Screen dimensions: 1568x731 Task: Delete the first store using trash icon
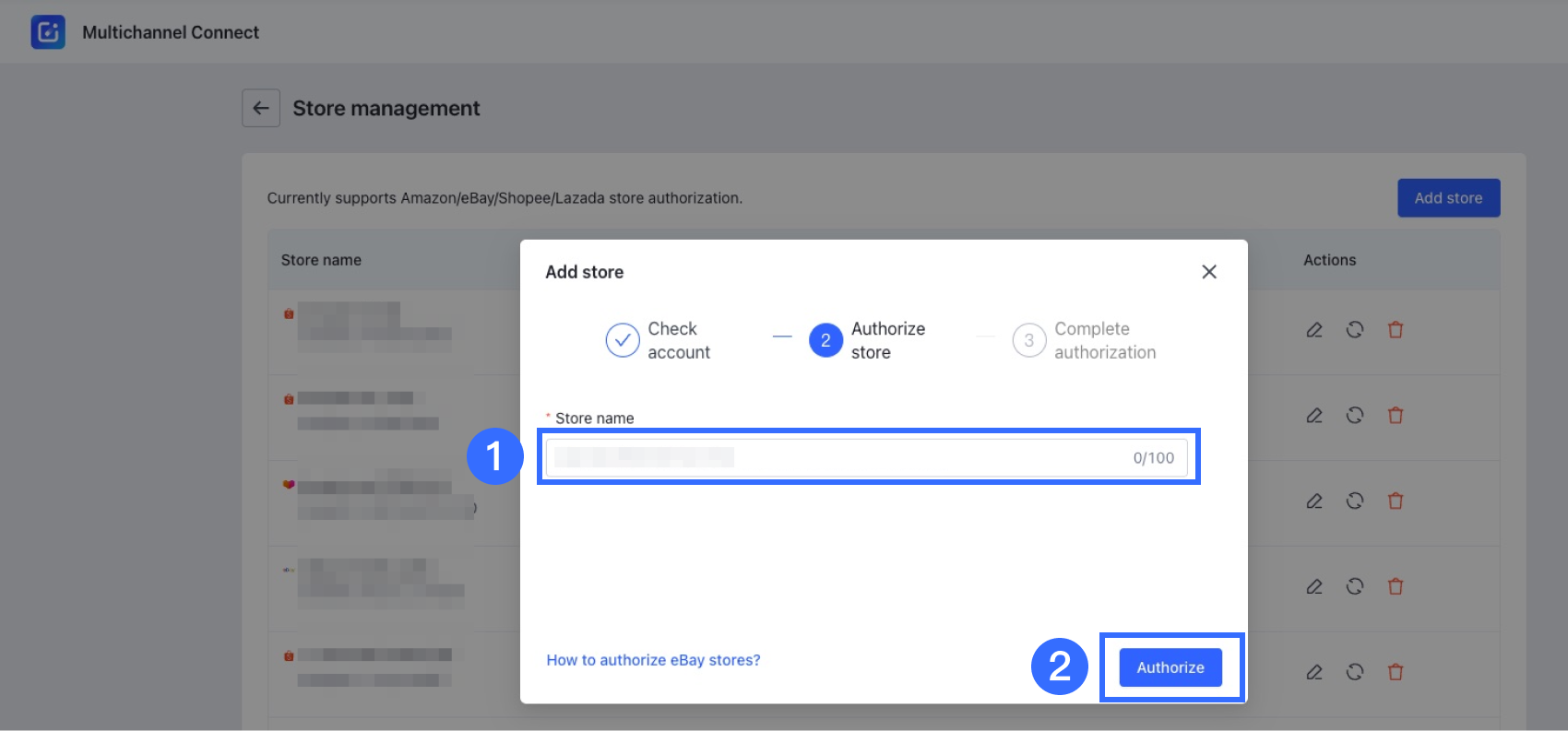point(1396,330)
